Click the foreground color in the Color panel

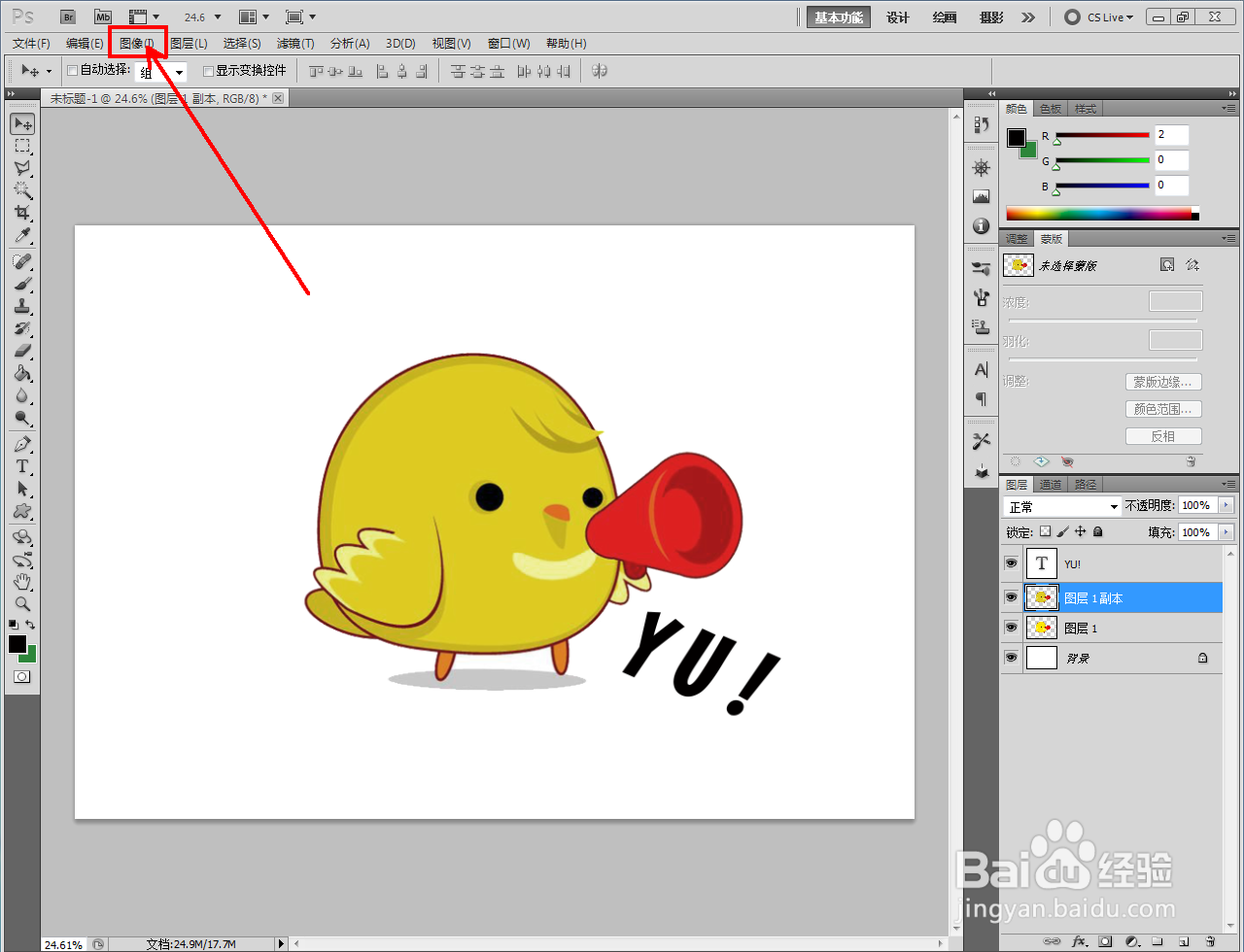coord(1017,138)
